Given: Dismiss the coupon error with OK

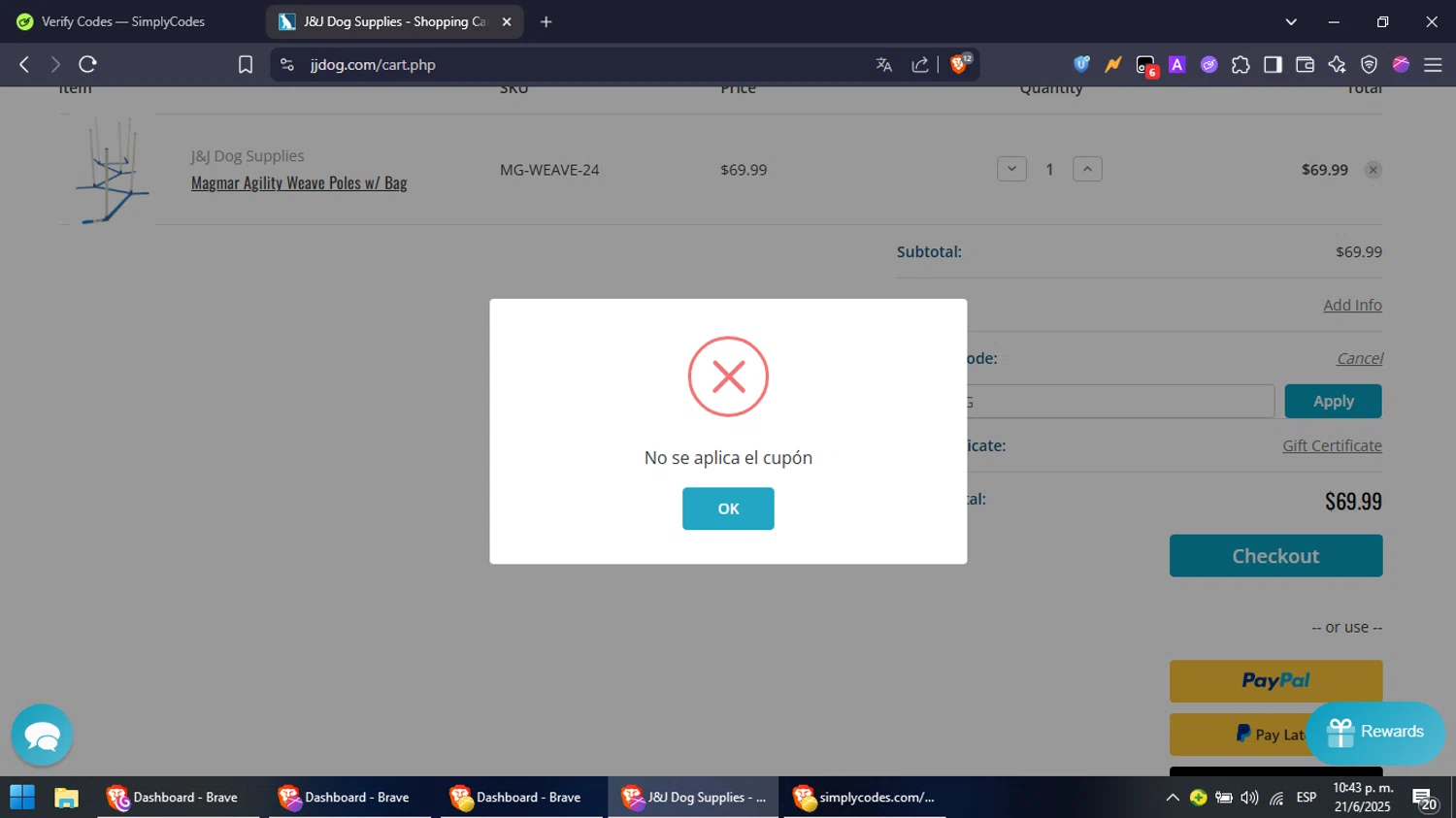Looking at the screenshot, I should click(x=728, y=508).
